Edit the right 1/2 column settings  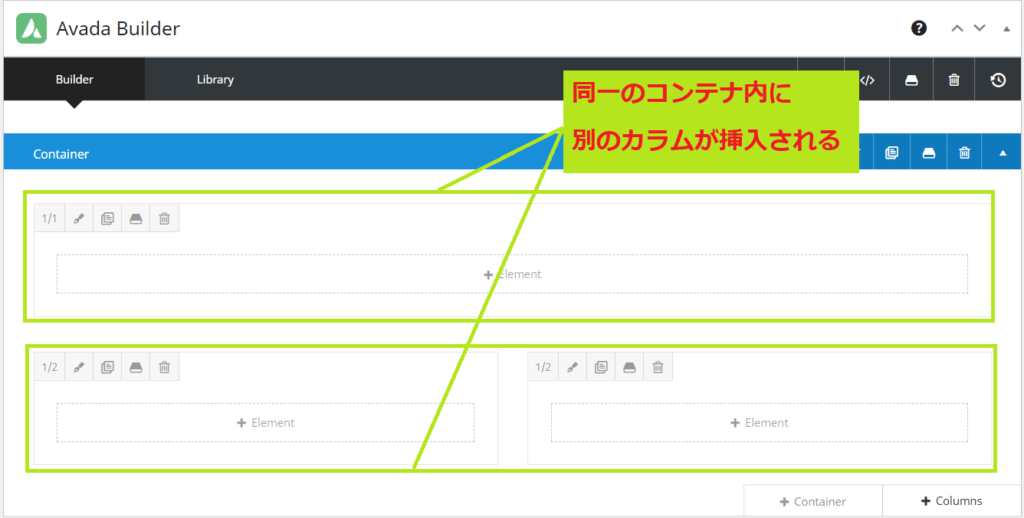573,367
